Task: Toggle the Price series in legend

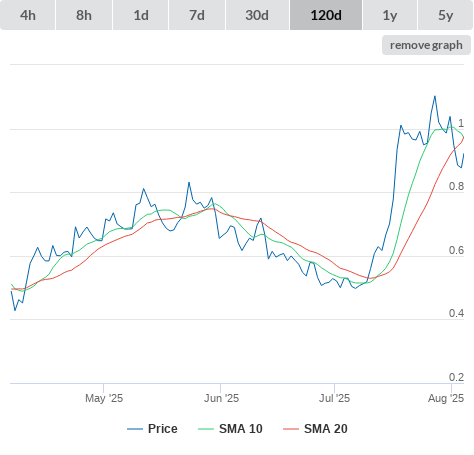Action: [163, 429]
